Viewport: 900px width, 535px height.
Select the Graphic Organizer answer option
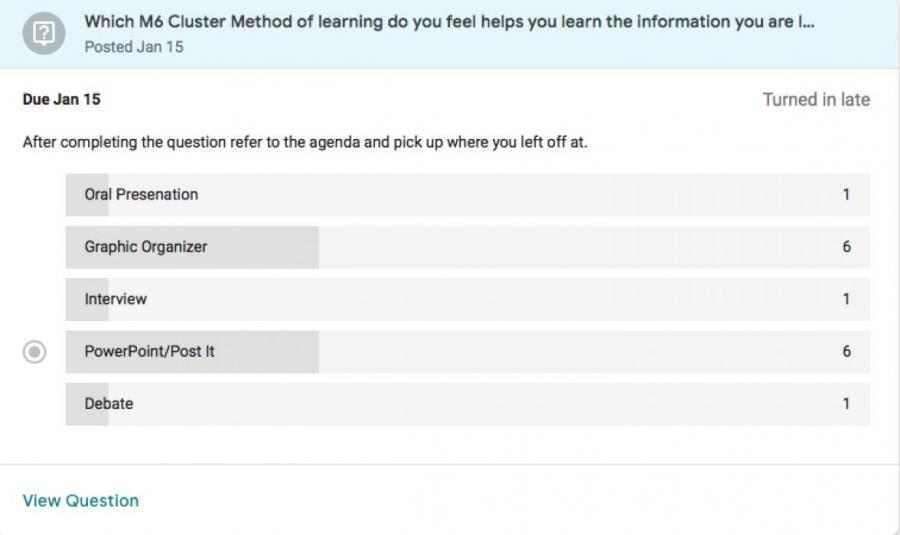[146, 247]
